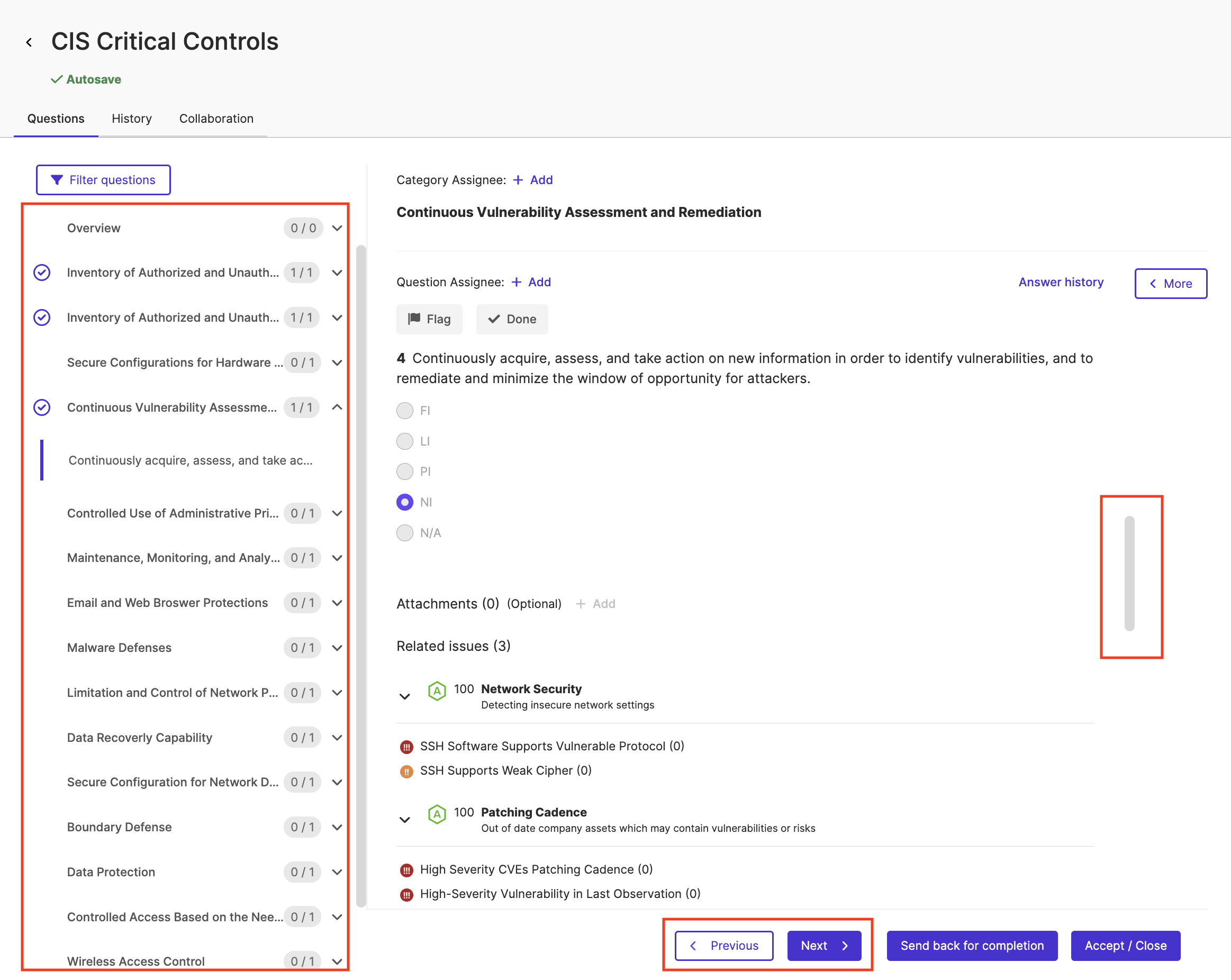Select the question 'Continuously acquire, assess, and take ac...'

(x=191, y=460)
